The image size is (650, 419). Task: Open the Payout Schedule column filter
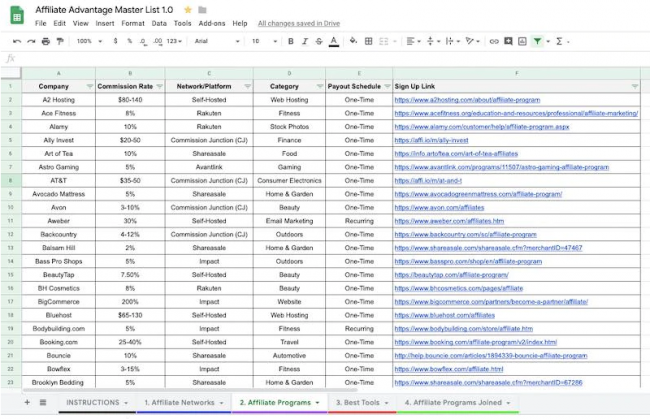387,86
